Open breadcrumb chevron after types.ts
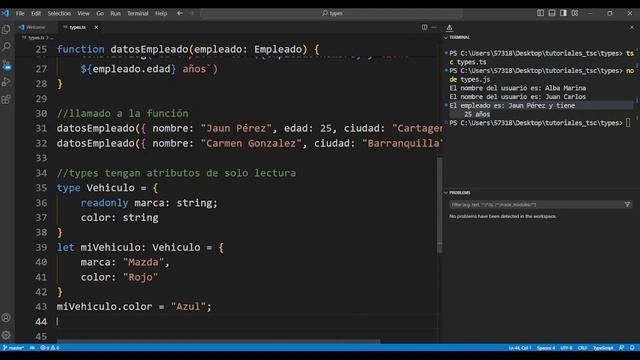640x360 pixels. (x=47, y=38)
